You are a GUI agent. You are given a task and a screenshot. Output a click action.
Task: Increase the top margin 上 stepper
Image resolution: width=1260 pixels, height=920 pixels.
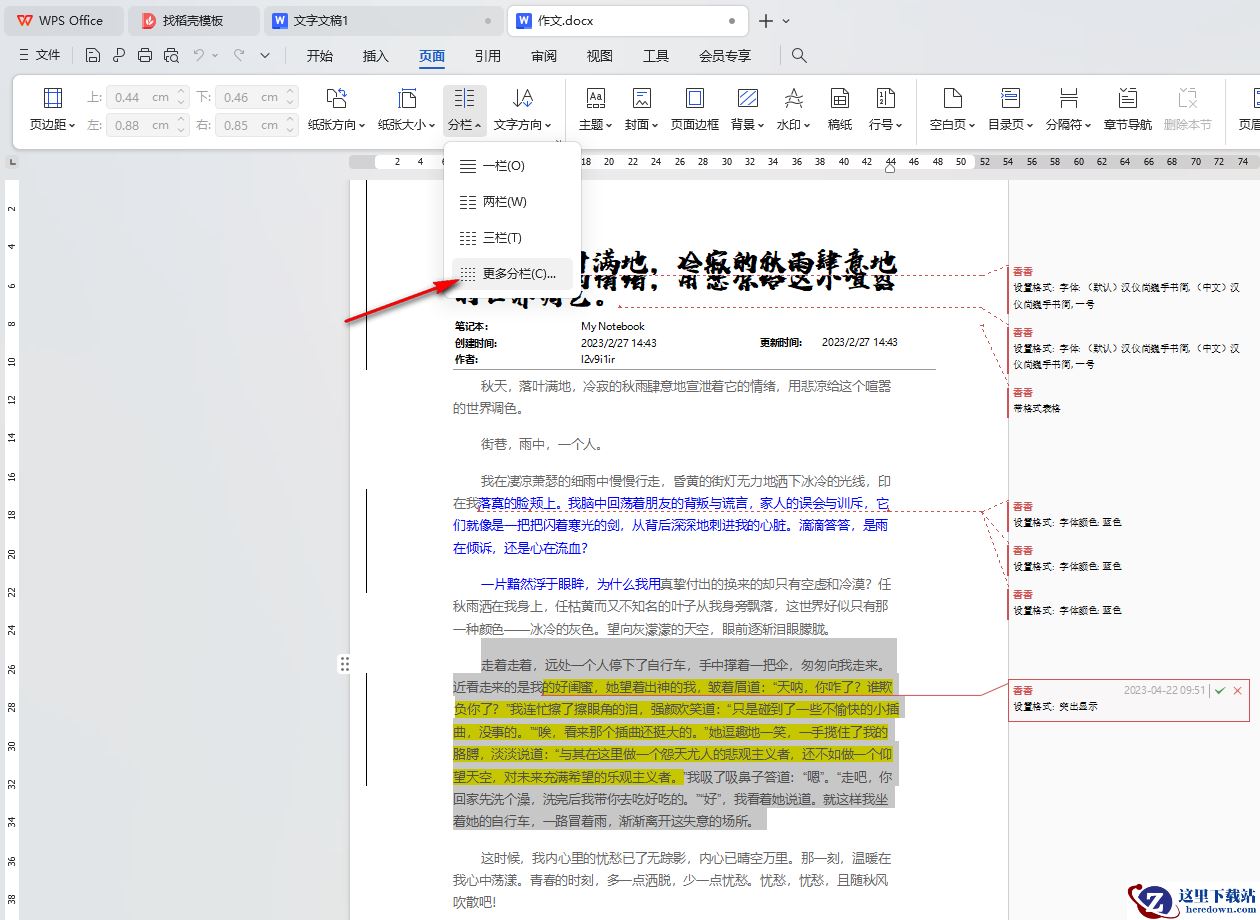click(181, 93)
